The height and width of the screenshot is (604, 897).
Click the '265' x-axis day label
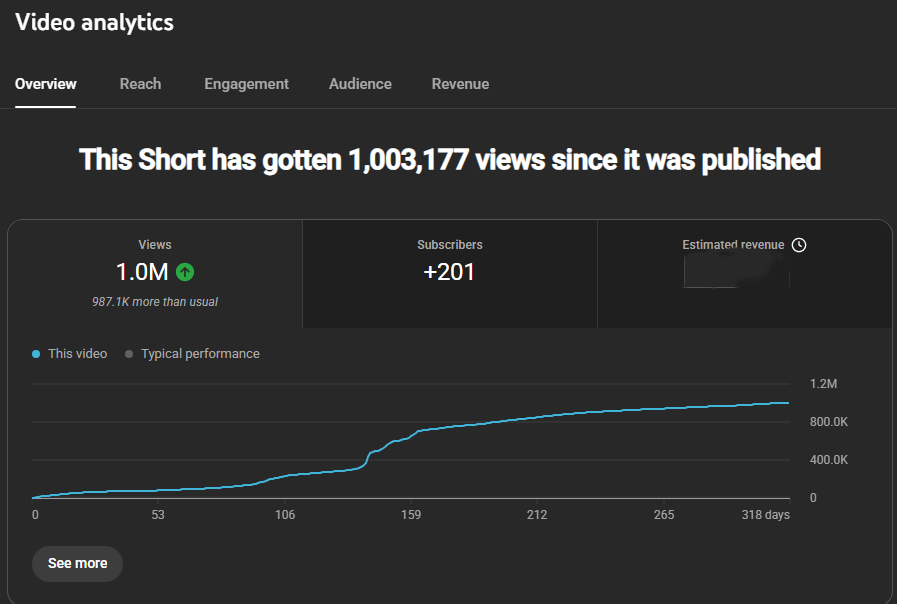point(664,515)
